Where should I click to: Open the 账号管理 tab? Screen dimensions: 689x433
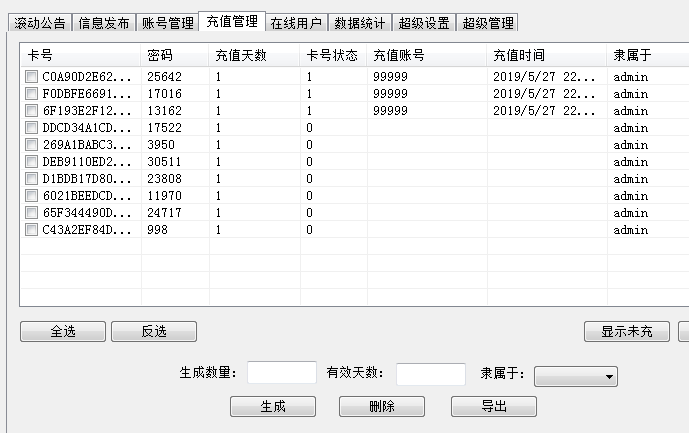pos(167,23)
